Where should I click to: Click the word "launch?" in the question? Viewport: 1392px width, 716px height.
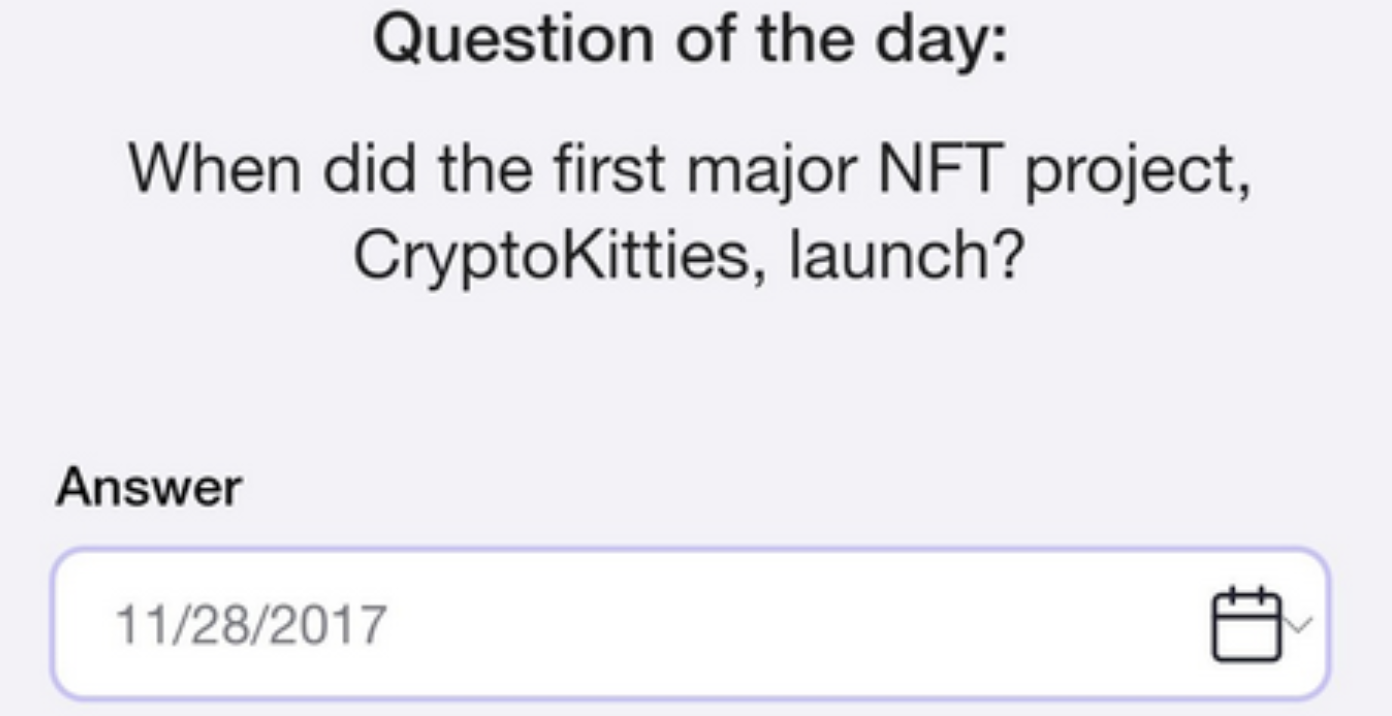907,257
